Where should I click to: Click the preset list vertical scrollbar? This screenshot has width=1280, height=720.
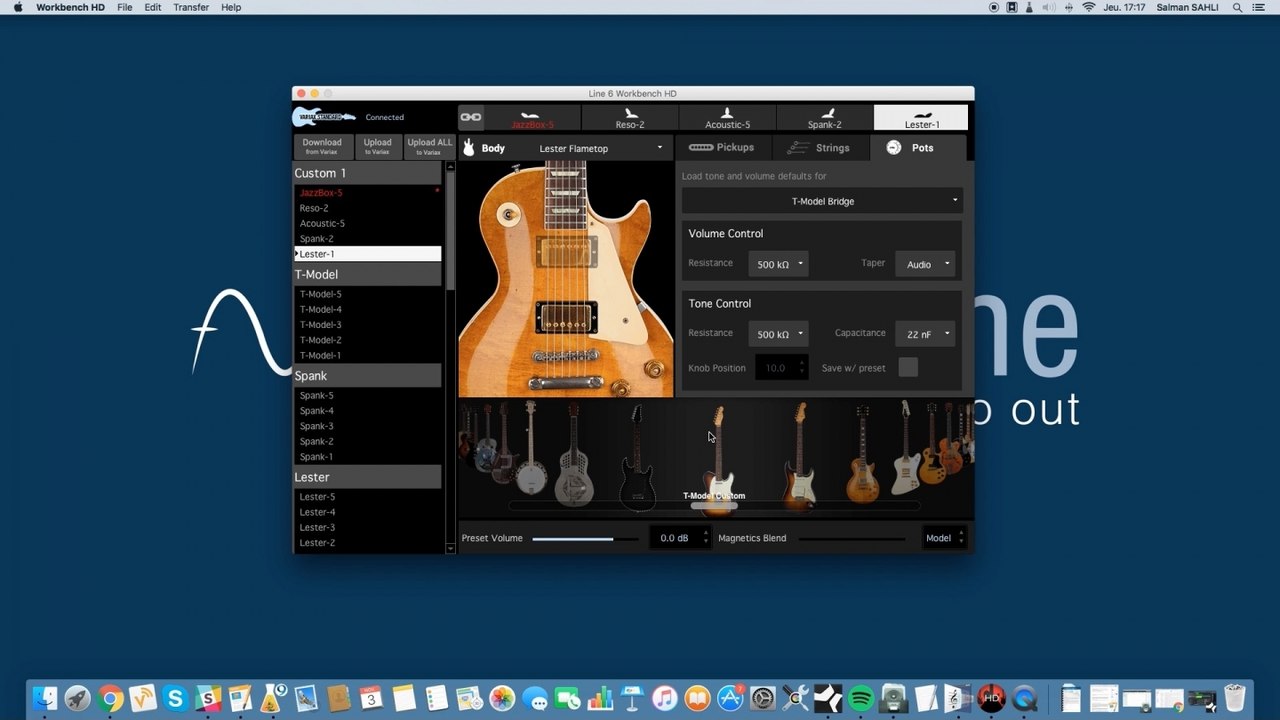pos(450,230)
